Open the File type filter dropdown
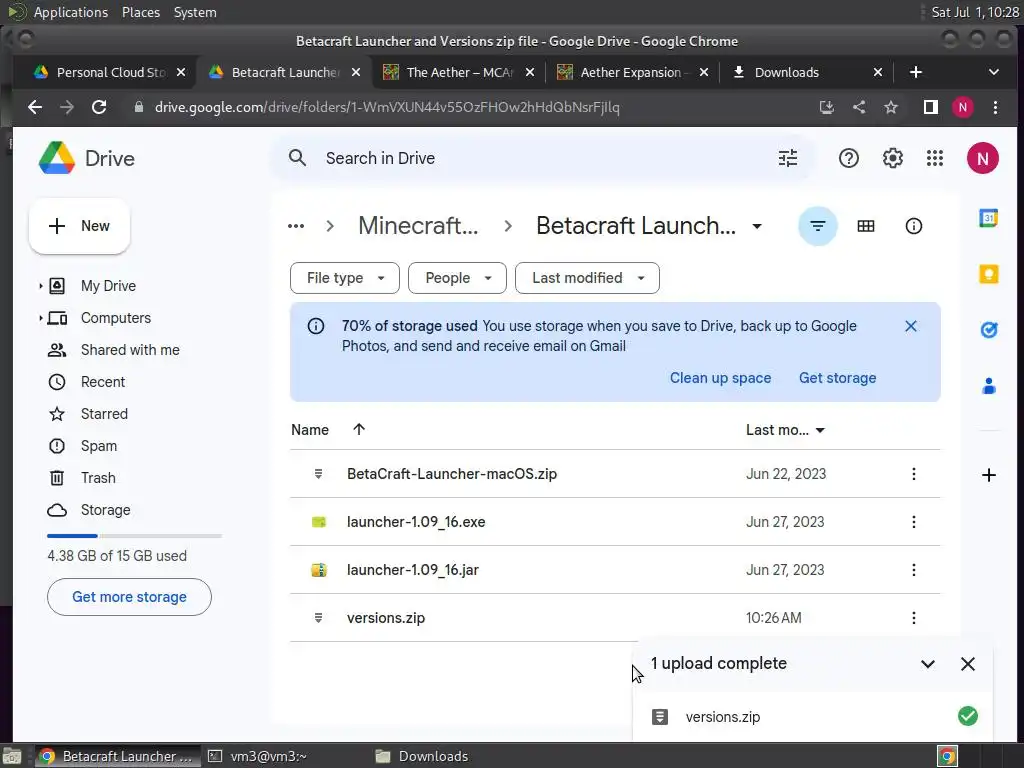Screen dimensions: 1024x768 pos(344,278)
